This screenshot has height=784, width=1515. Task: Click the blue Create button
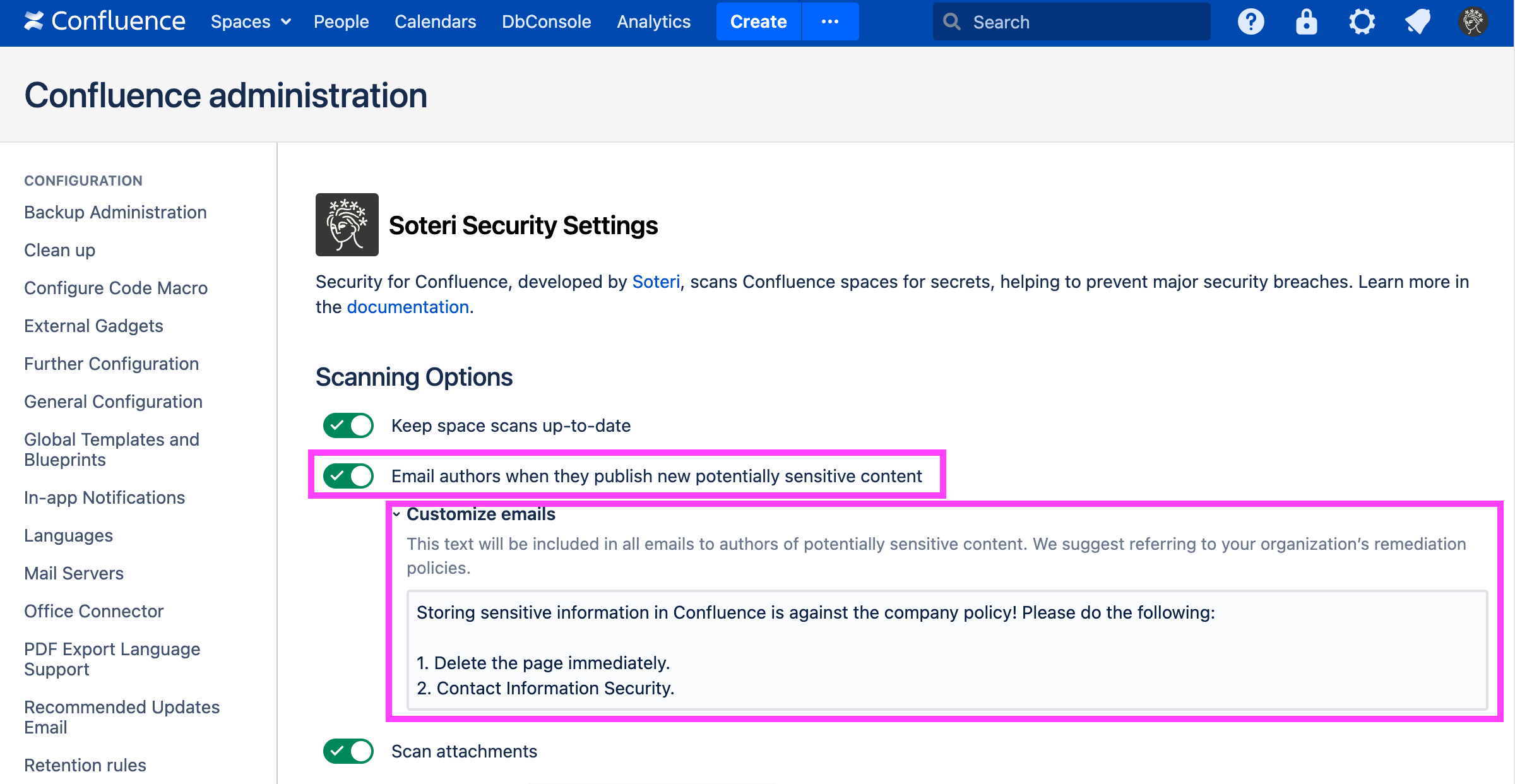758,22
